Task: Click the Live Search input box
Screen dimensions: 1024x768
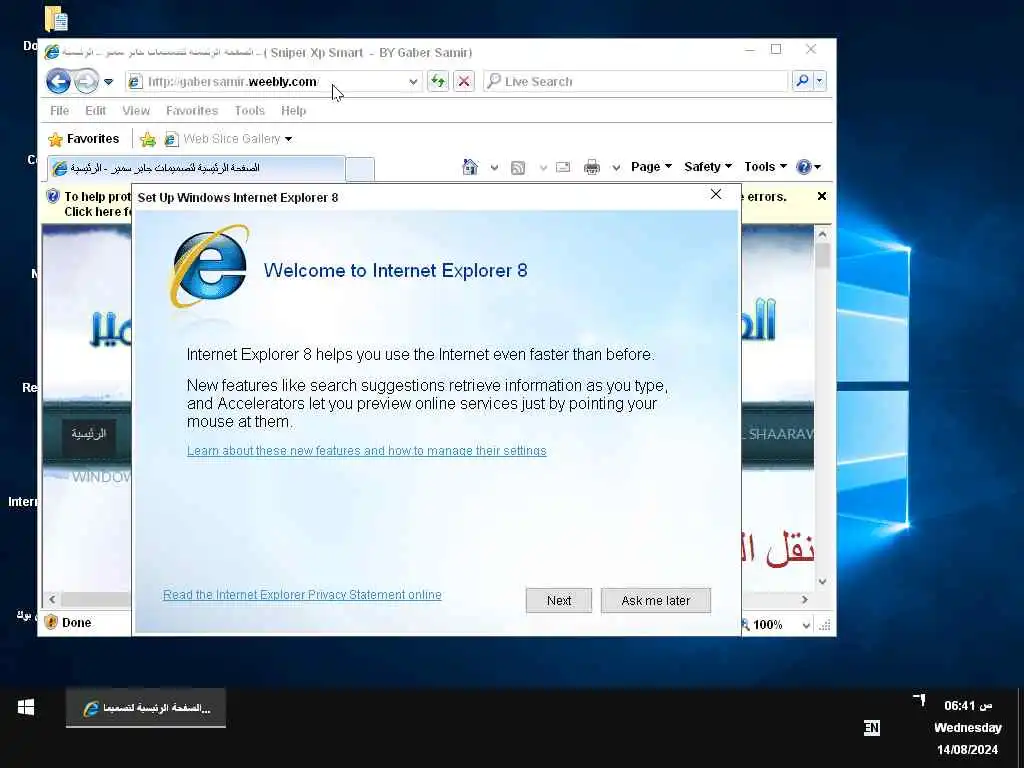Action: 636,82
